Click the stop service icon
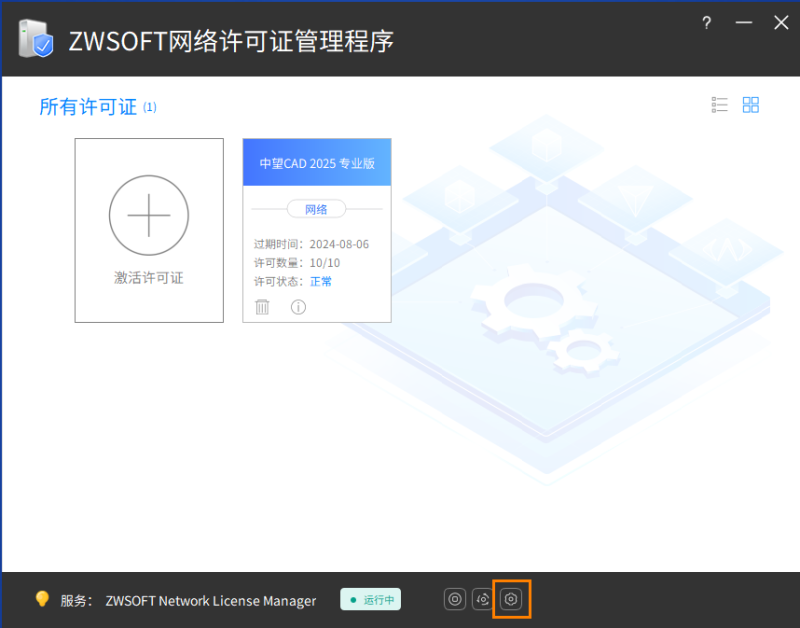 455,599
